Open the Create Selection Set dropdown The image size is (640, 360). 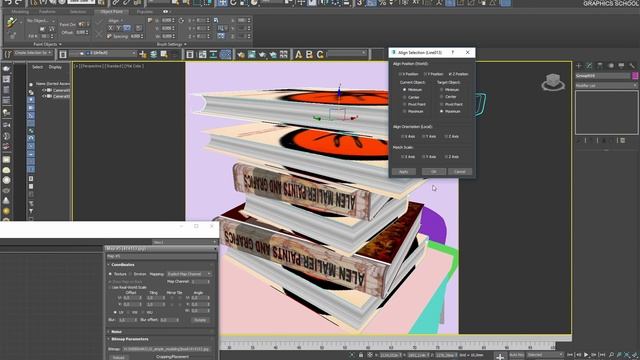coord(34,53)
